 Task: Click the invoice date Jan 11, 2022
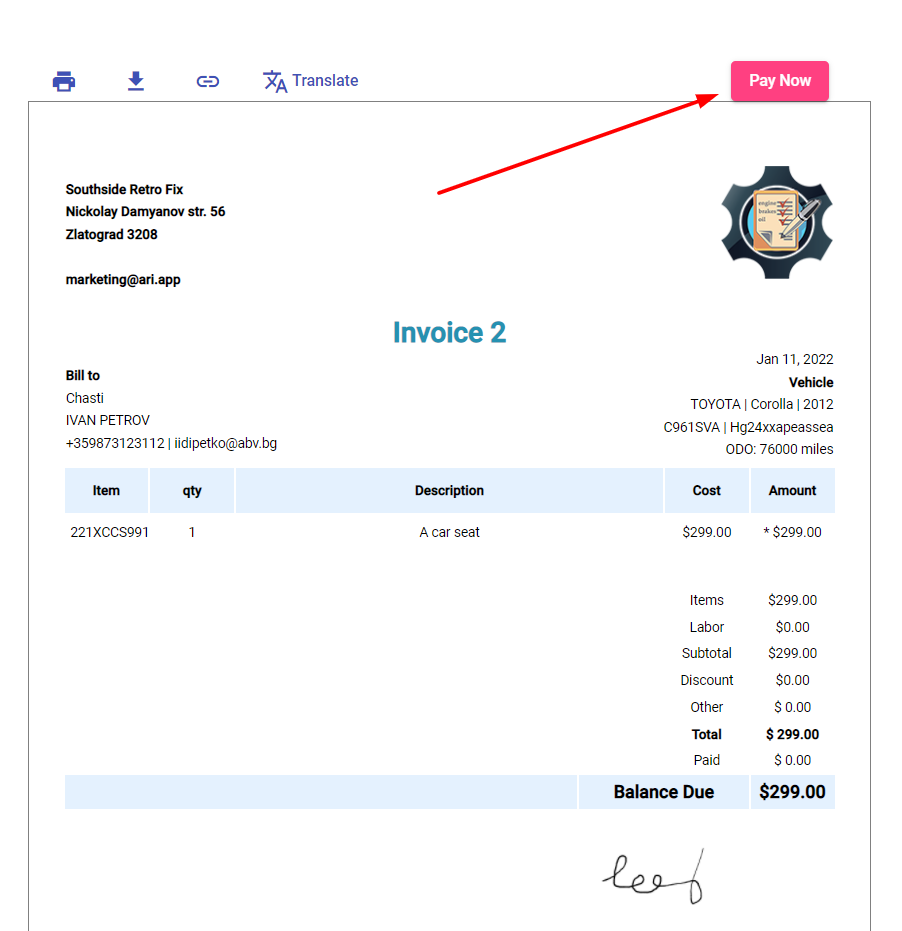[795, 359]
